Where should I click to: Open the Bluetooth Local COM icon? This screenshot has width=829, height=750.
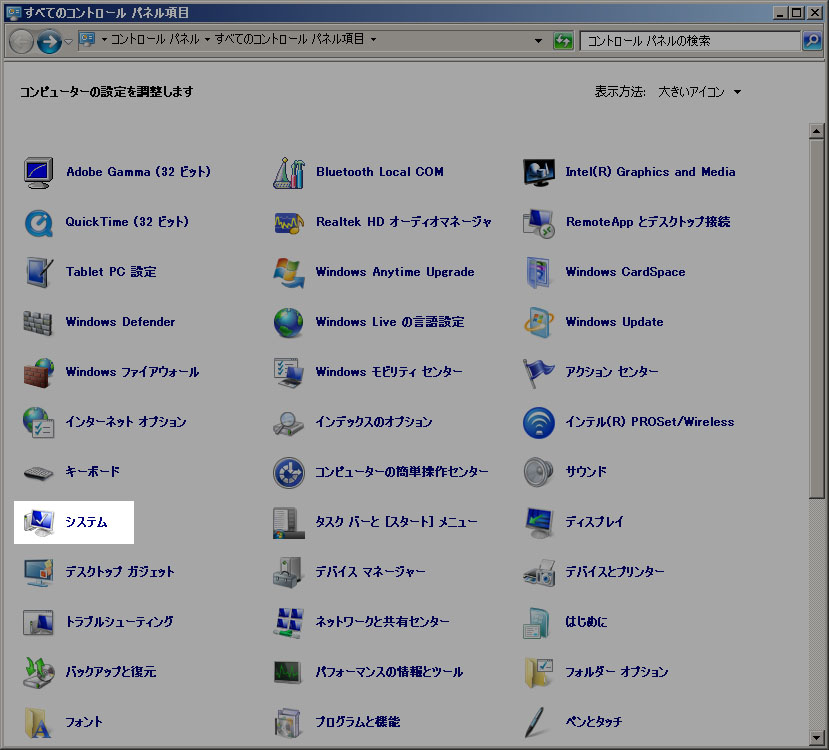[289, 172]
